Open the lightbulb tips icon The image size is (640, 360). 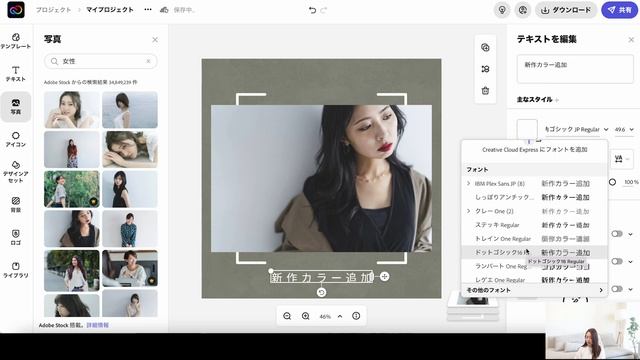(502, 10)
